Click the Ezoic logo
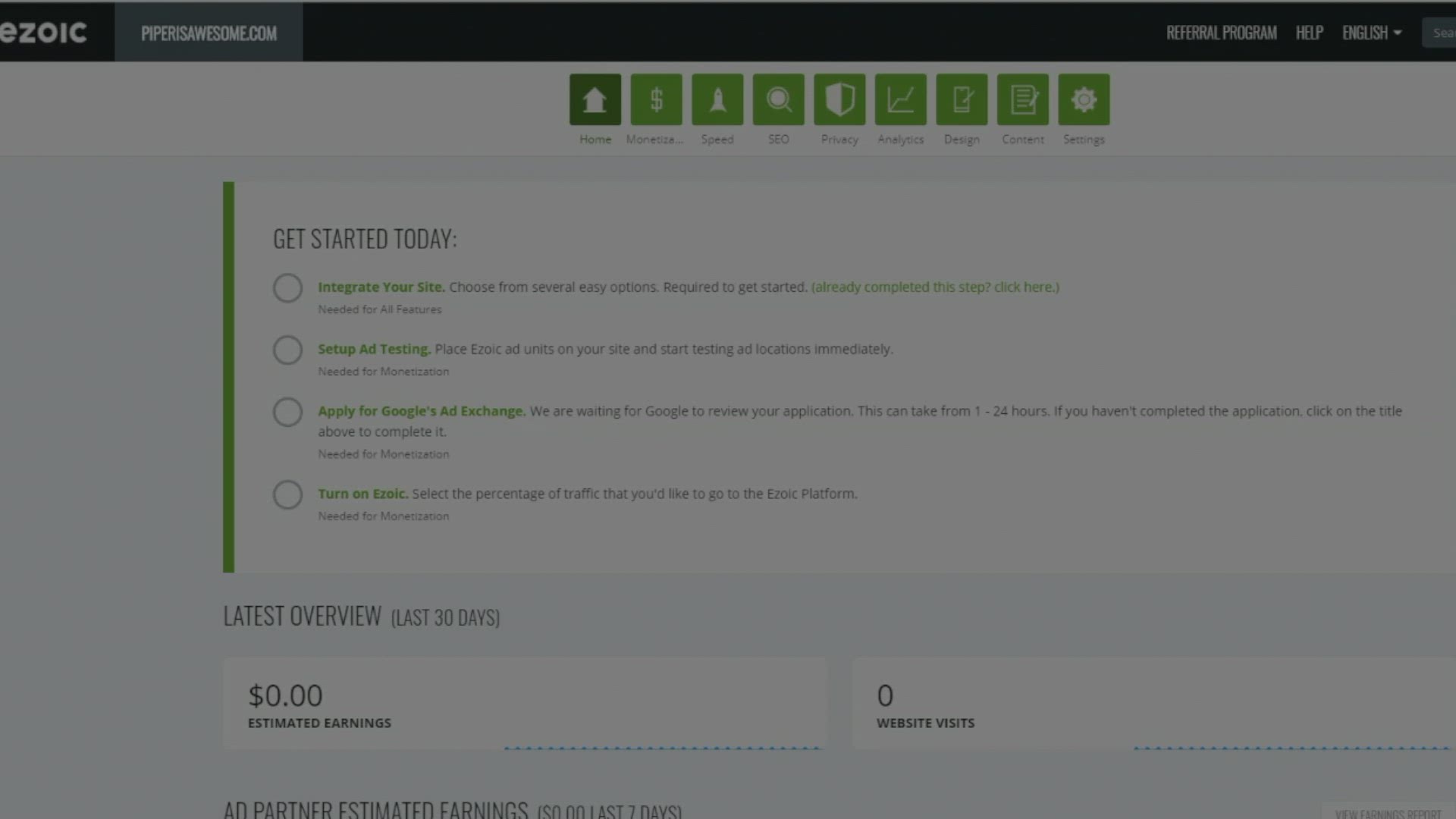This screenshot has height=819, width=1456. click(44, 33)
